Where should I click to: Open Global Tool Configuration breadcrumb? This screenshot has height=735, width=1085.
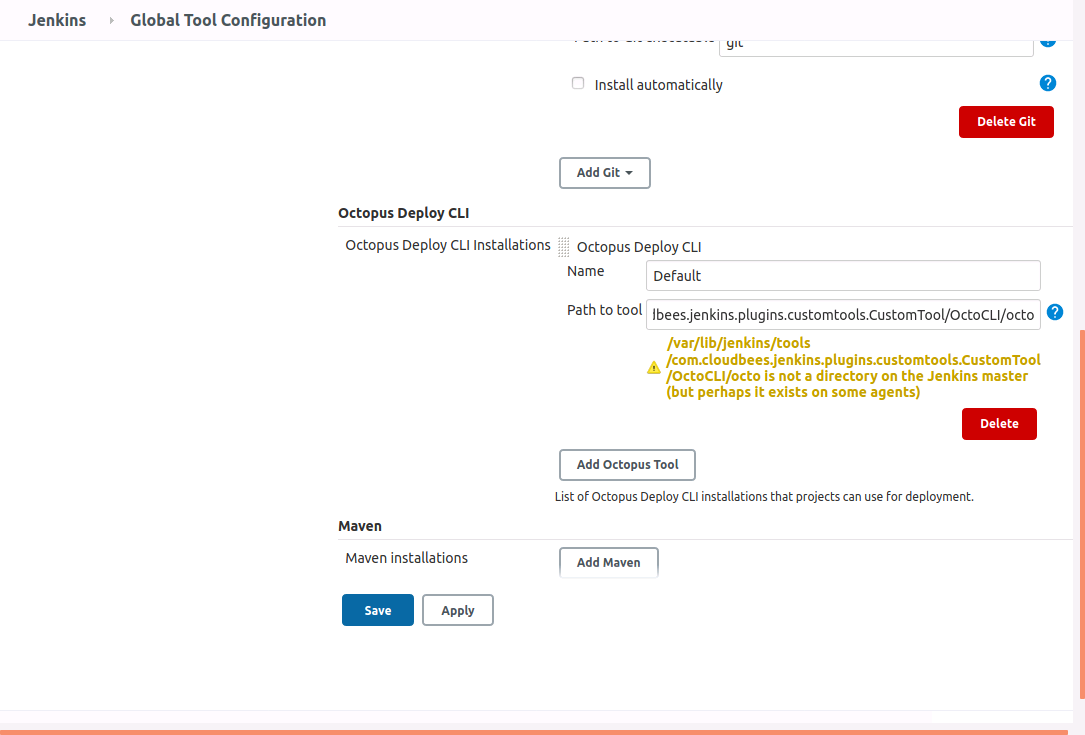[x=228, y=20]
